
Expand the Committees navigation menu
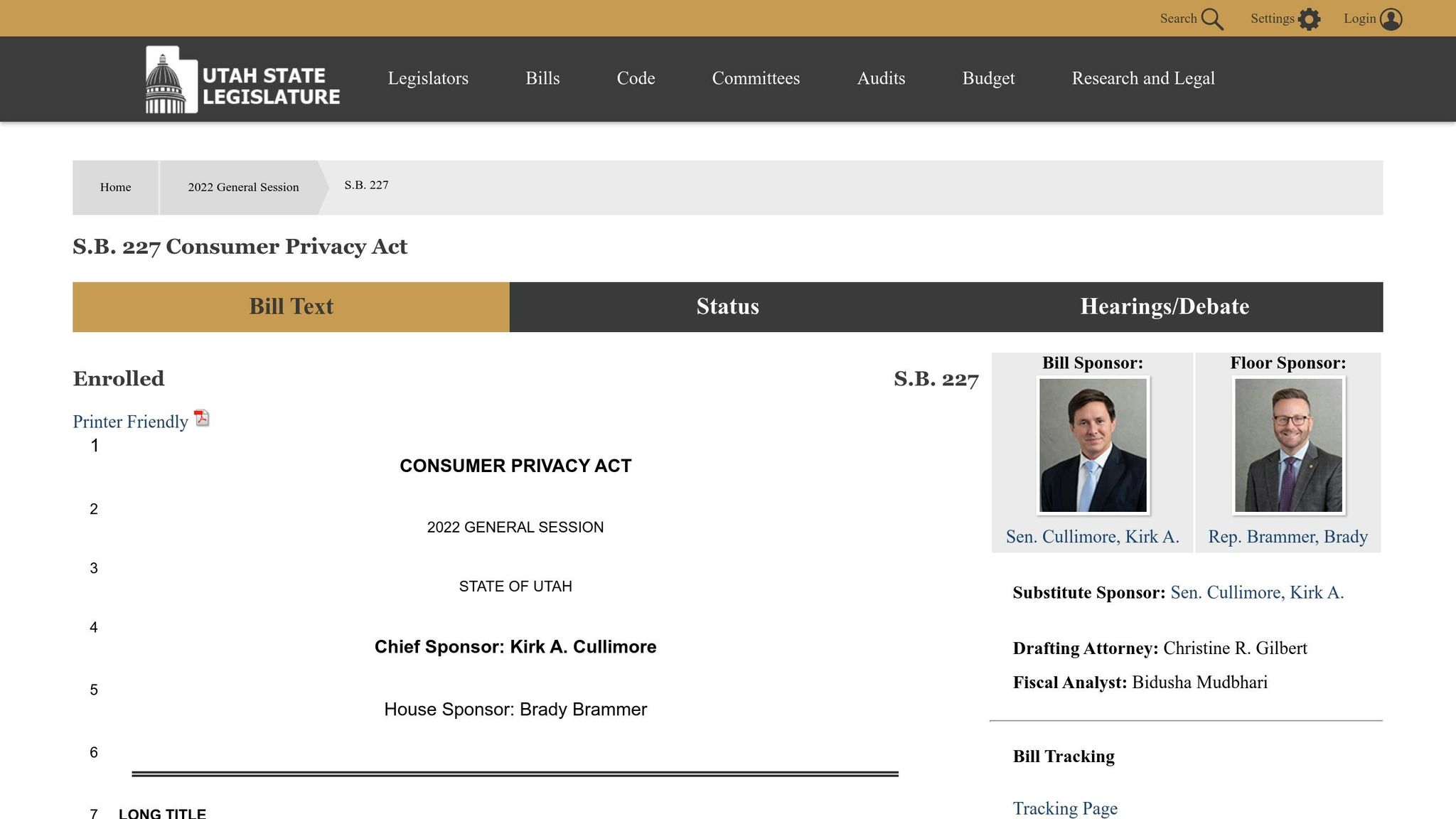point(756,78)
